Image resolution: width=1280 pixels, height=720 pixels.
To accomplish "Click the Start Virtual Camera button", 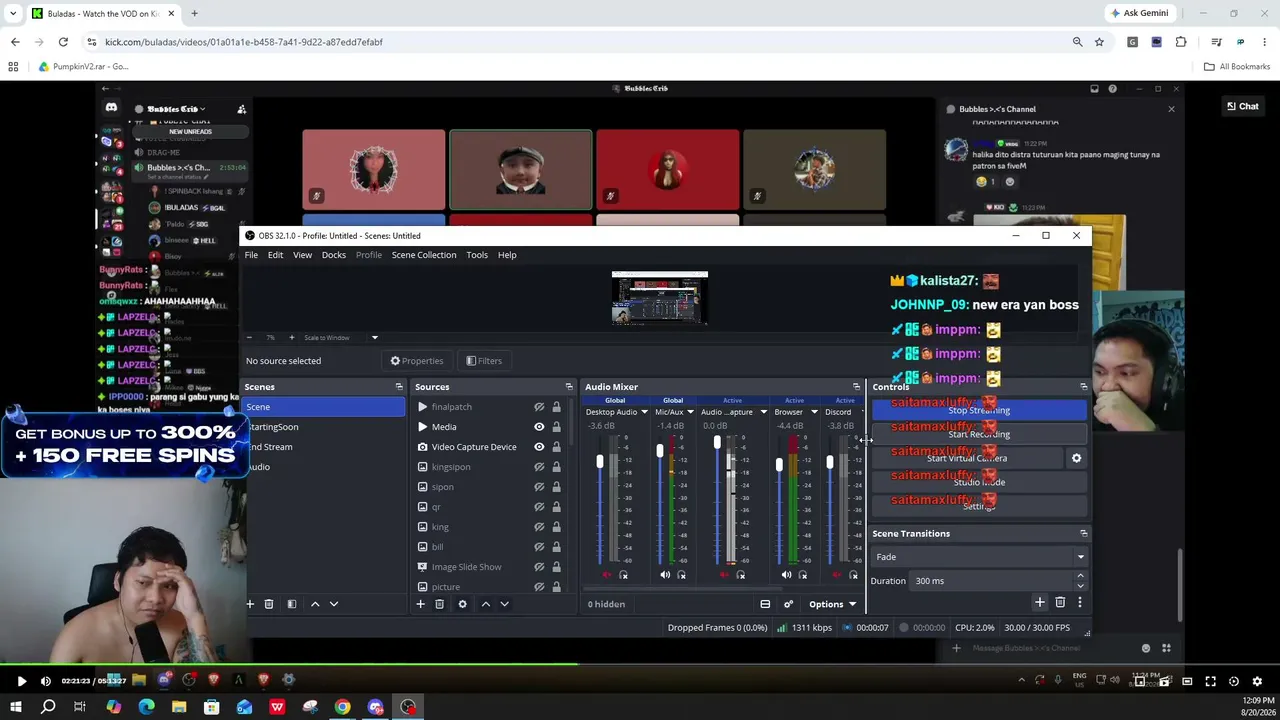I will point(967,458).
